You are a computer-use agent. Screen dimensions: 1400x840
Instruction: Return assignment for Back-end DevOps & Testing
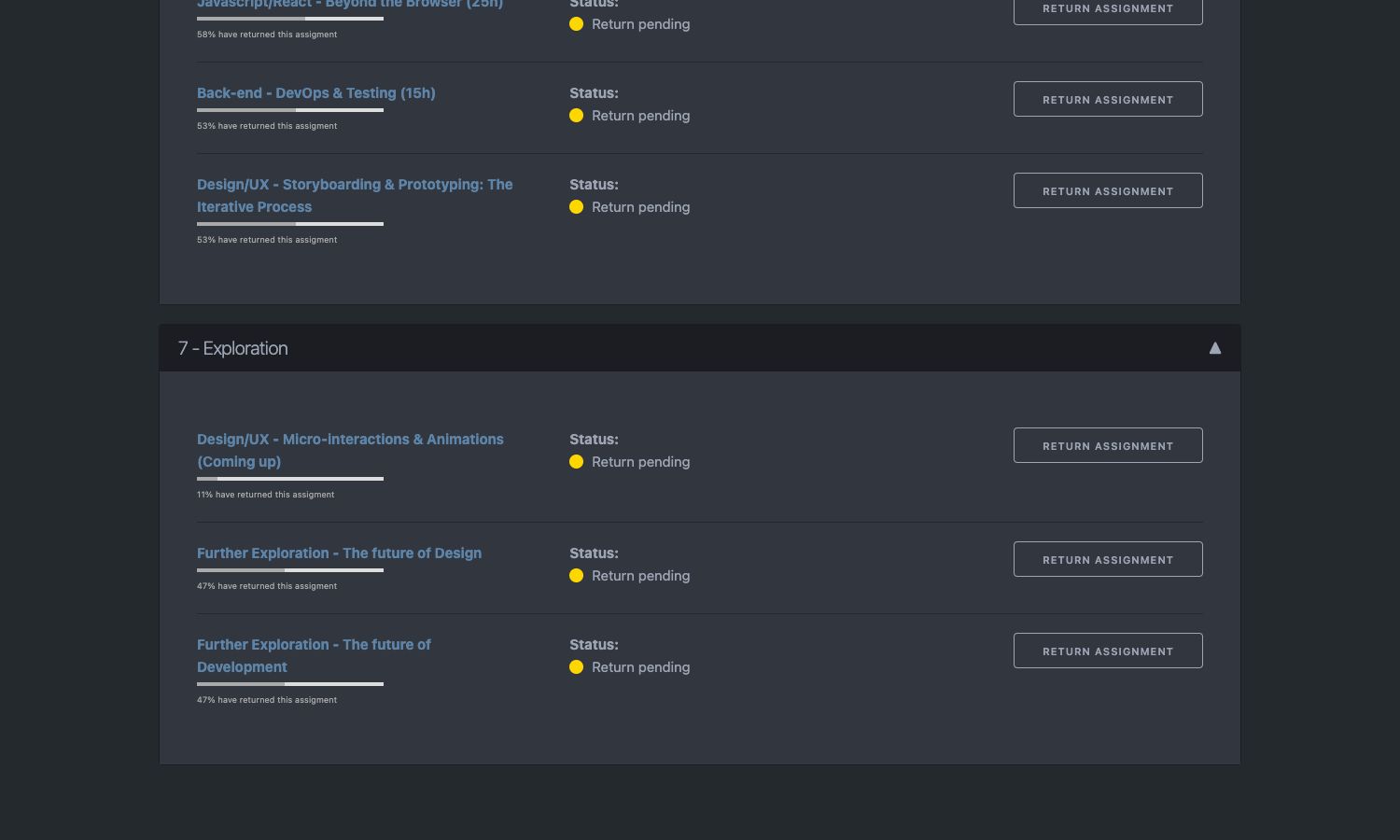coord(1107,99)
